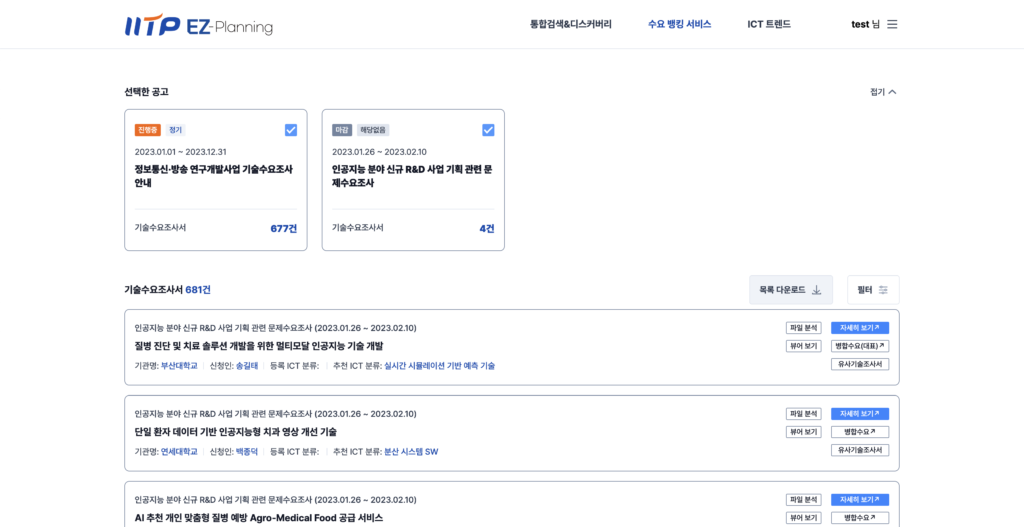Click the IITP EZ-Planning logo
This screenshot has width=1024, height=527.
pyautogui.click(x=198, y=25)
